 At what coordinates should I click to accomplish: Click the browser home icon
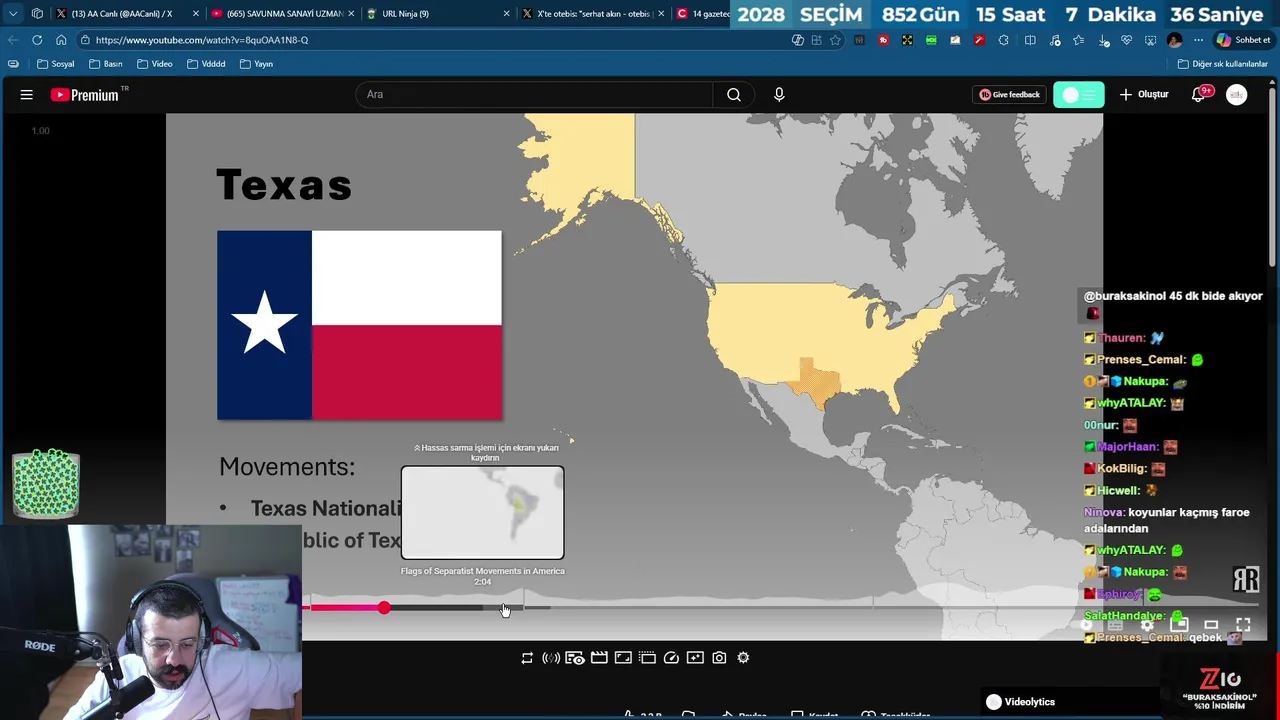(61, 40)
